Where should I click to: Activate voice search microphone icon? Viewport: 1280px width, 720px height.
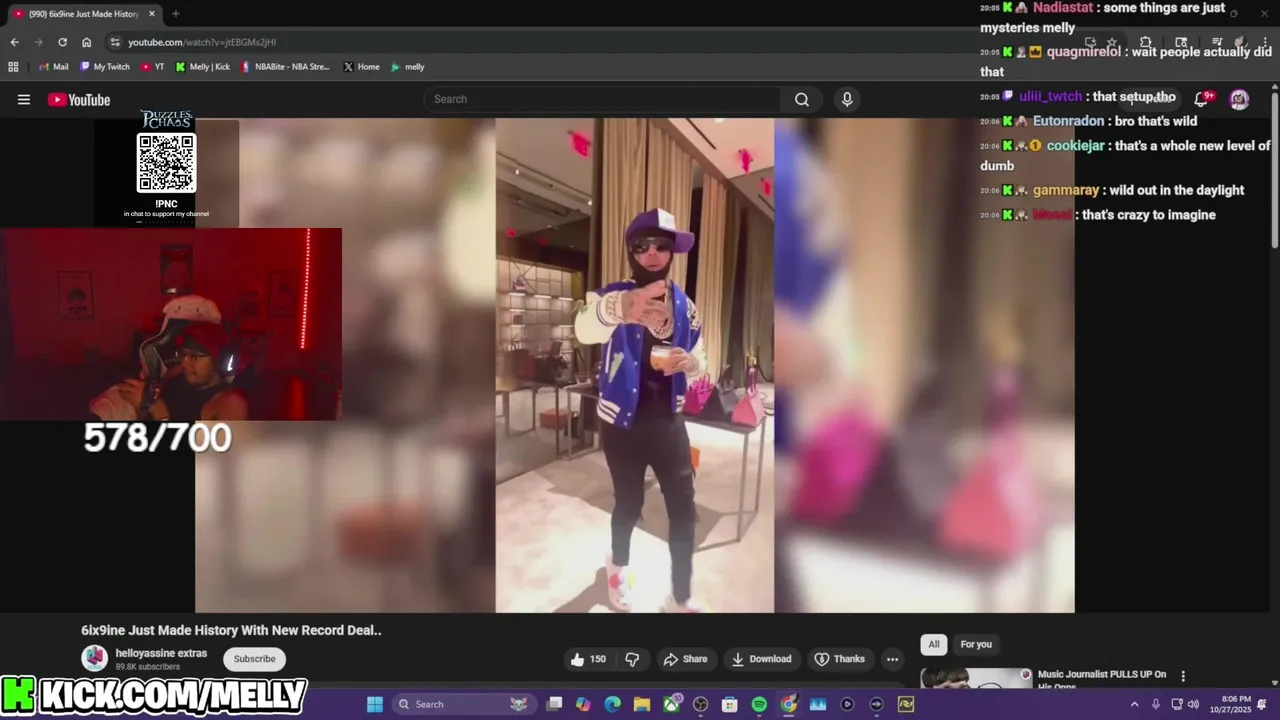click(x=847, y=99)
